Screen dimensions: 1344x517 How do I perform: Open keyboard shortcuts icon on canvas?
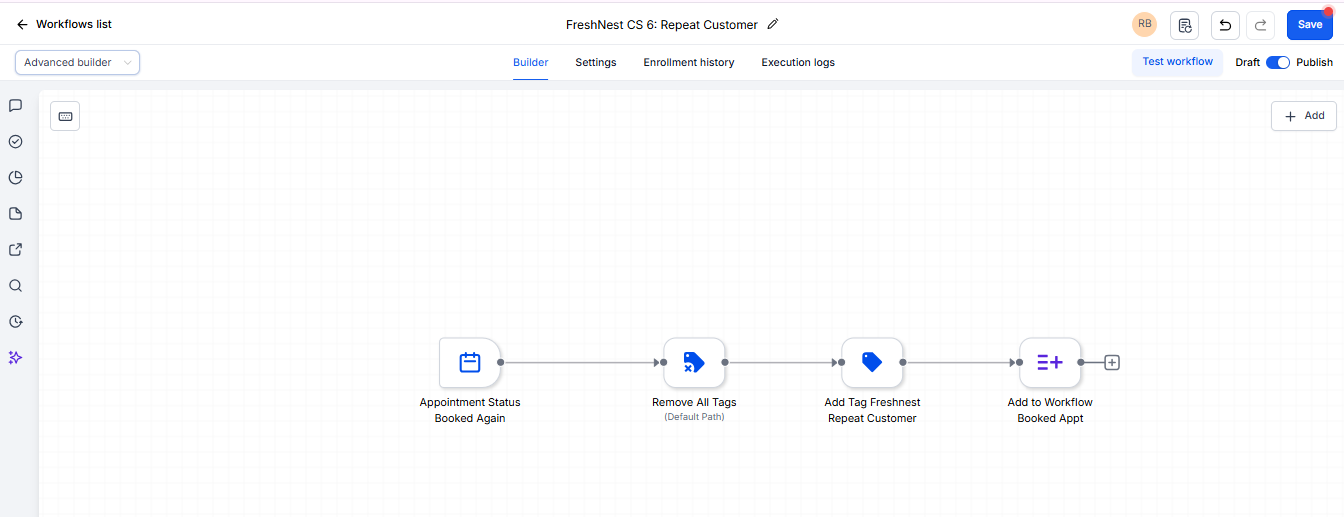tap(65, 116)
